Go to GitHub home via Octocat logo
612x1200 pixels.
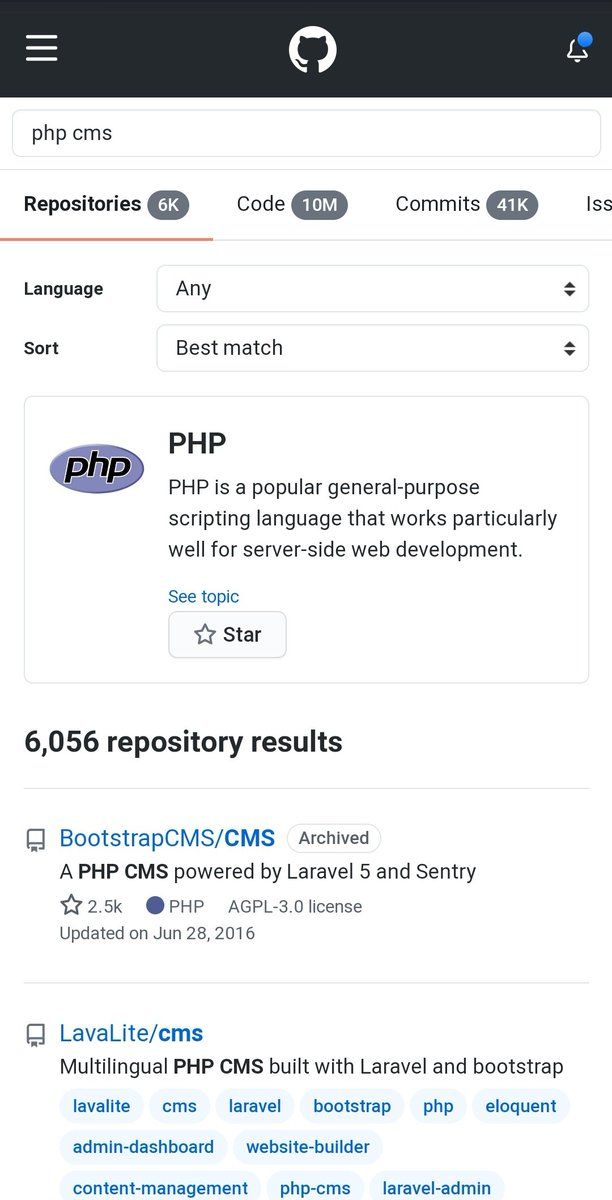[x=313, y=49]
